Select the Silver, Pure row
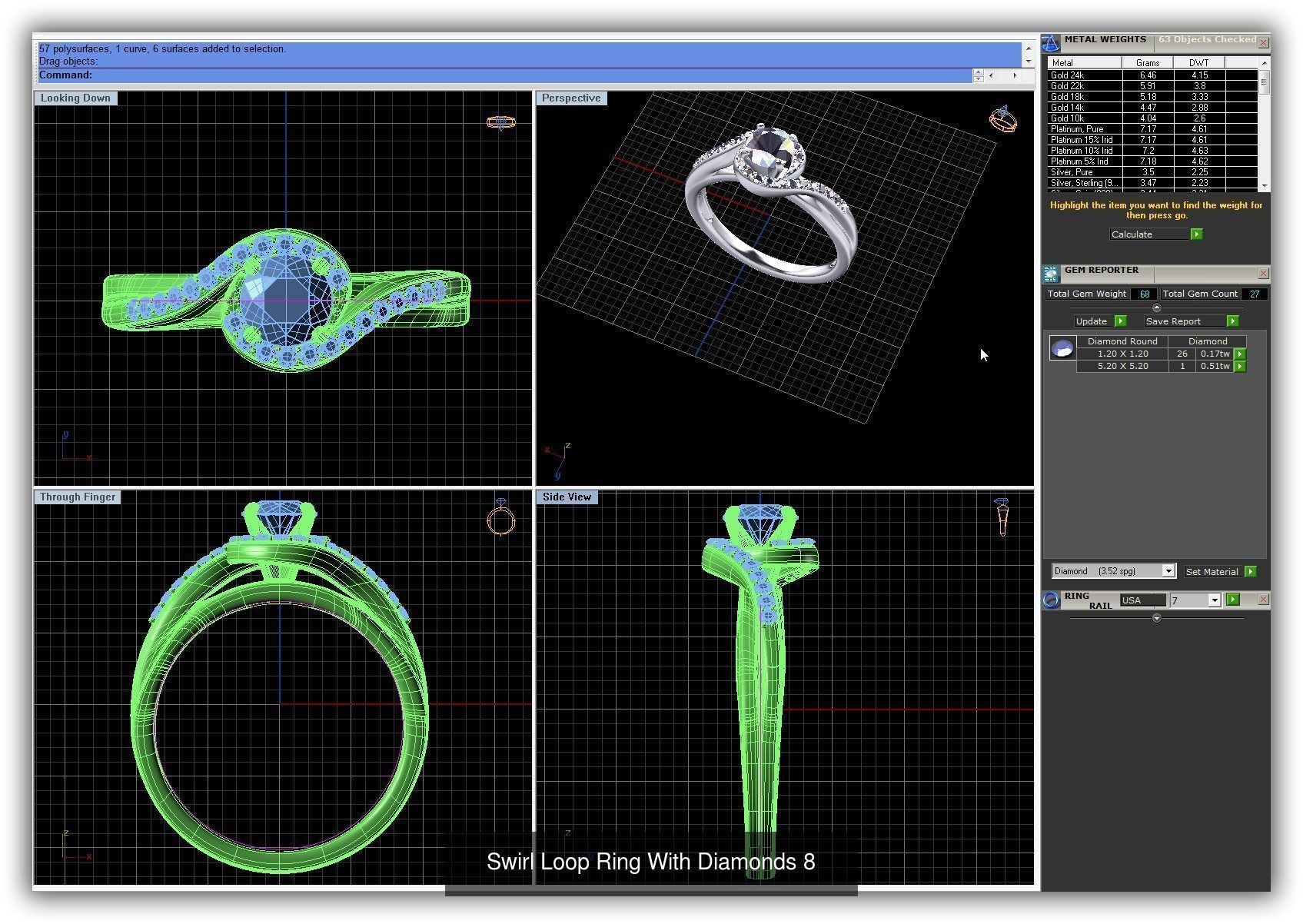Image resolution: width=1303 pixels, height=924 pixels. click(1152, 172)
